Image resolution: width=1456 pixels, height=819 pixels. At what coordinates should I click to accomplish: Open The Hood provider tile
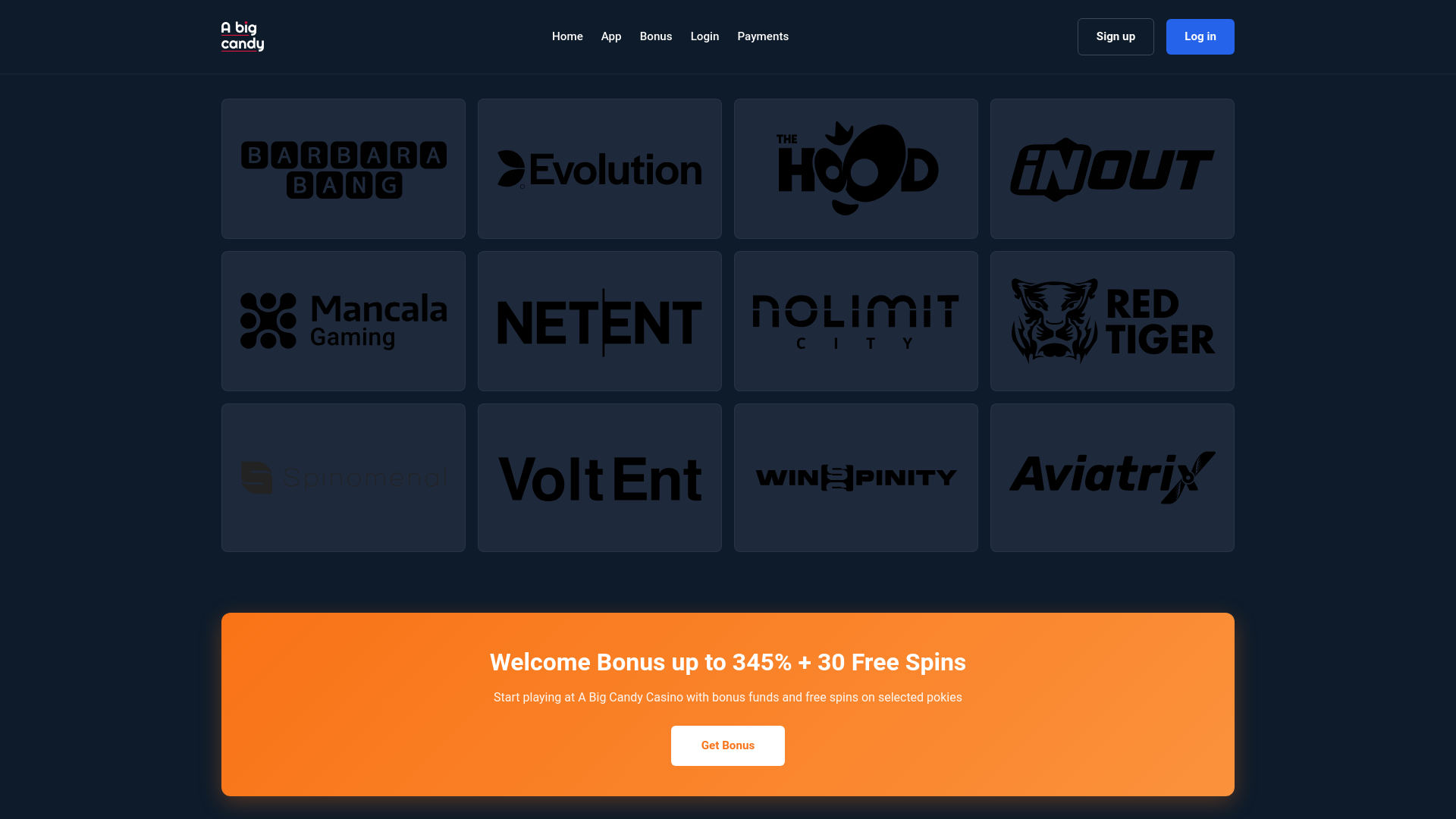[x=856, y=168]
